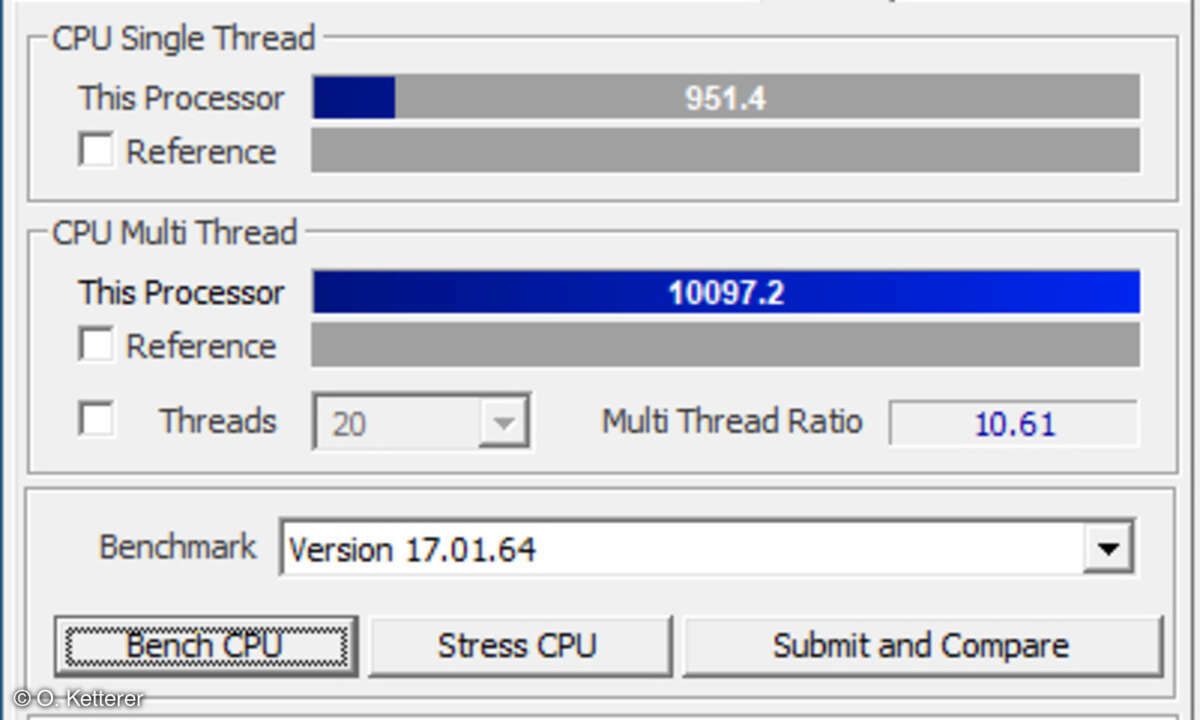Image resolution: width=1200 pixels, height=720 pixels.
Task: Click This Processor label under Single Thread
Action: 182,98
